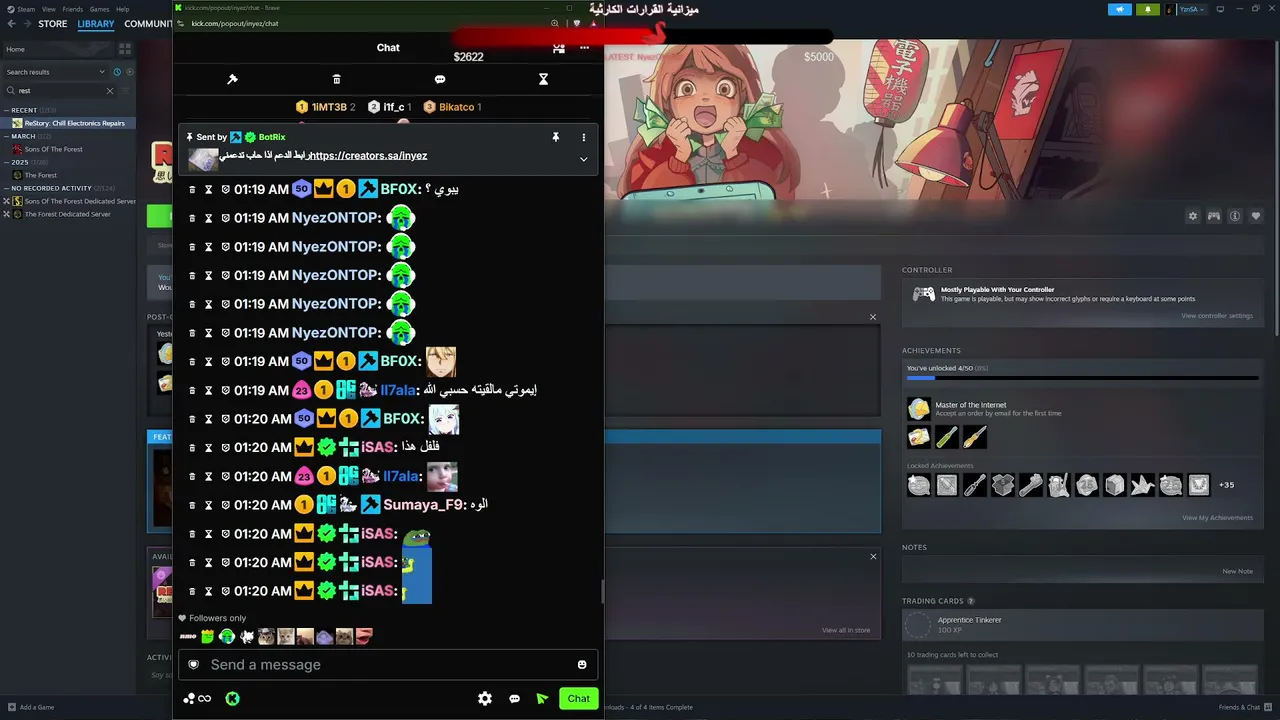Select The Forest Dedicated Server in library list
Screen dimensions: 1280x720
coord(68,214)
